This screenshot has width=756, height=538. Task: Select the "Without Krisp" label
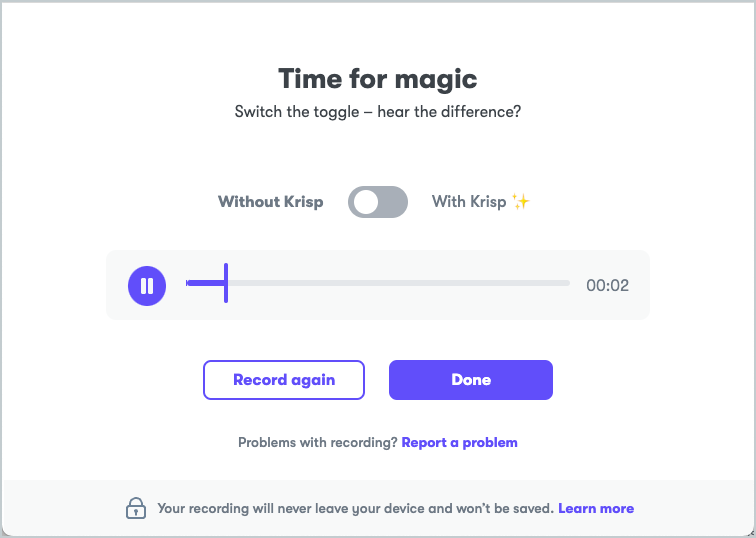270,202
